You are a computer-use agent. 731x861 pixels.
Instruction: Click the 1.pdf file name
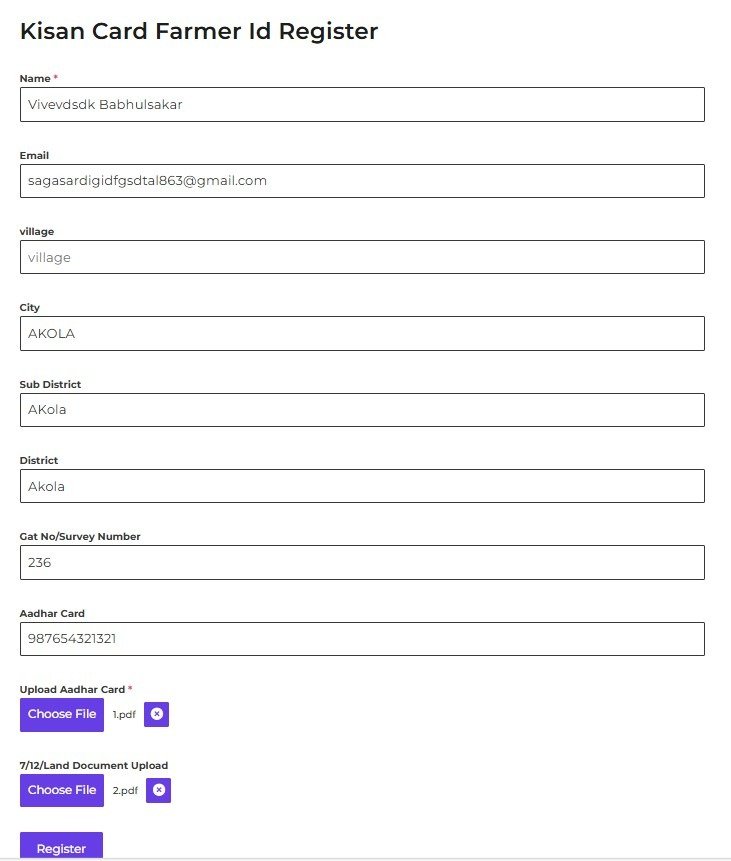tap(124, 715)
